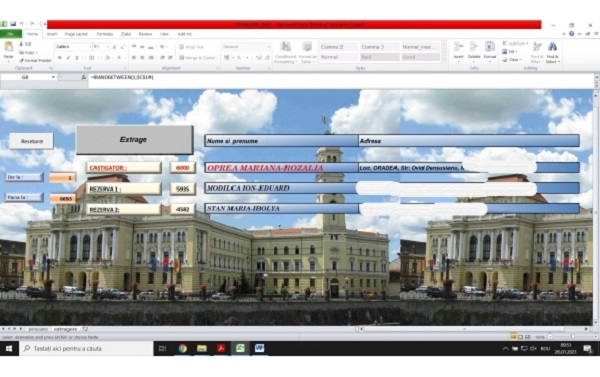Open the Page Layout ribbon tab
This screenshot has height=377, width=600.
click(x=76, y=34)
